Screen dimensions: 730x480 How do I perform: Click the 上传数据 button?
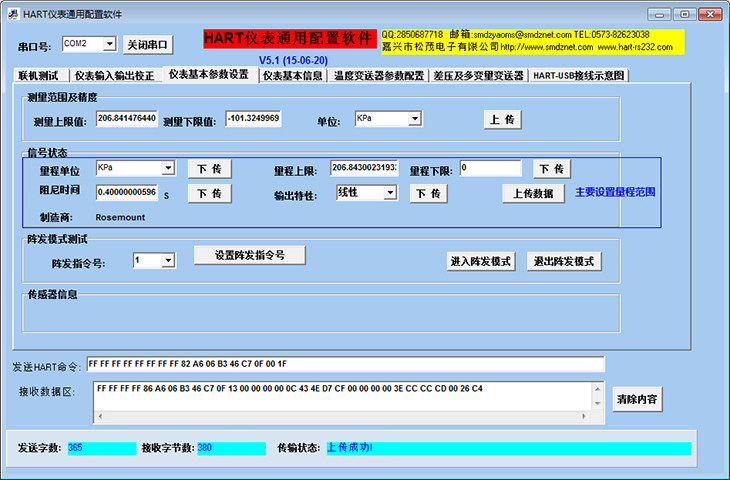pyautogui.click(x=533, y=193)
